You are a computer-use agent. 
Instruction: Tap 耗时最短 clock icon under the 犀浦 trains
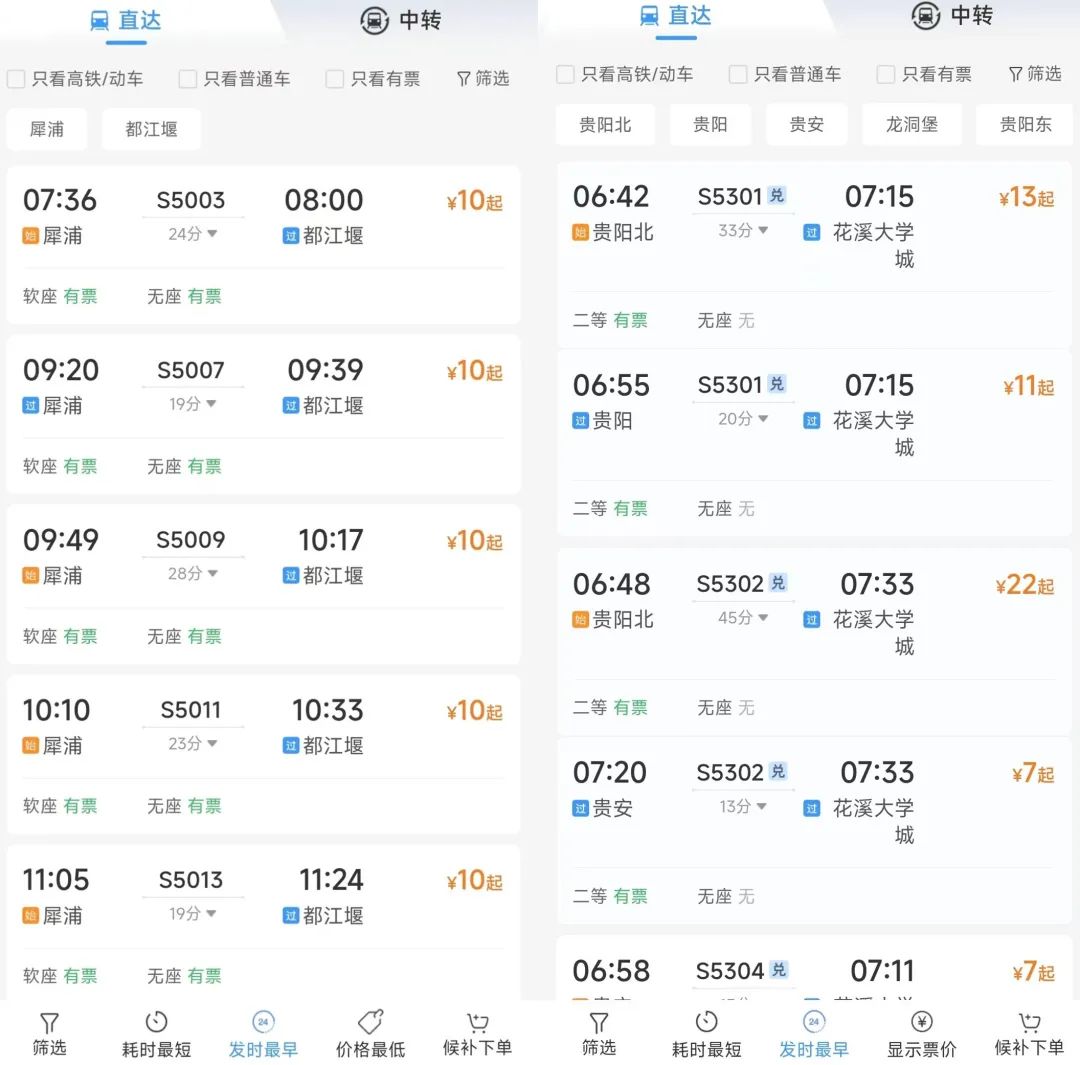click(x=156, y=1022)
